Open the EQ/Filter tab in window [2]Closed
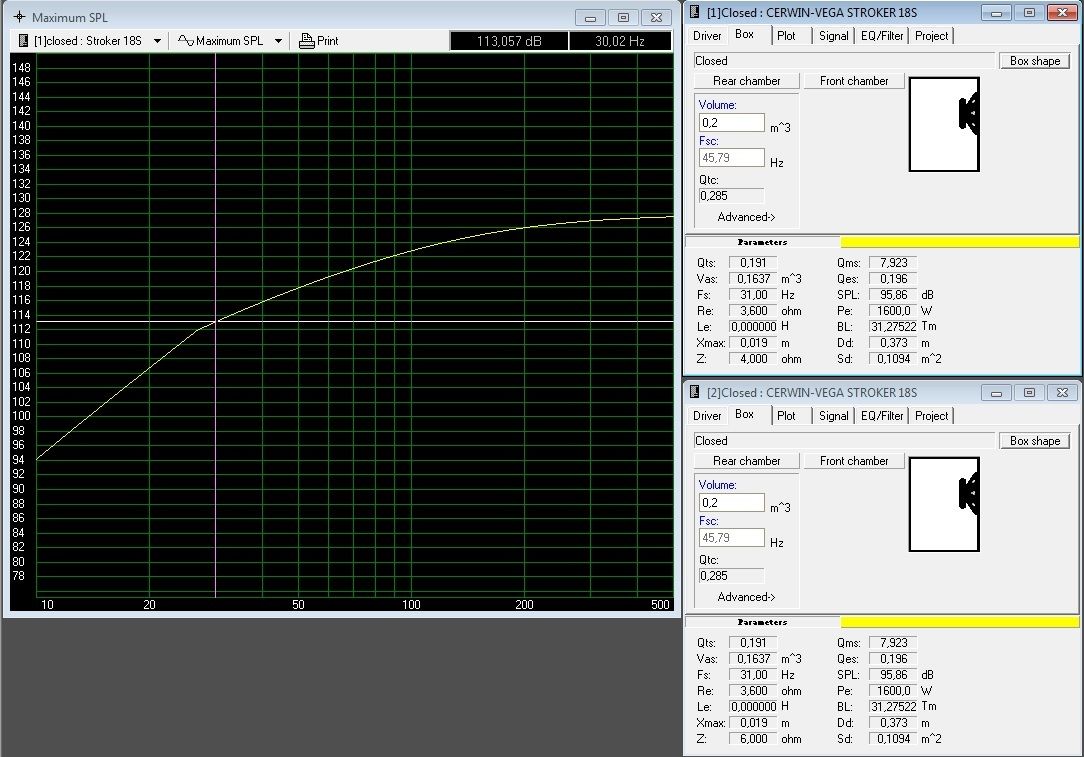This screenshot has width=1084, height=757. coord(882,415)
